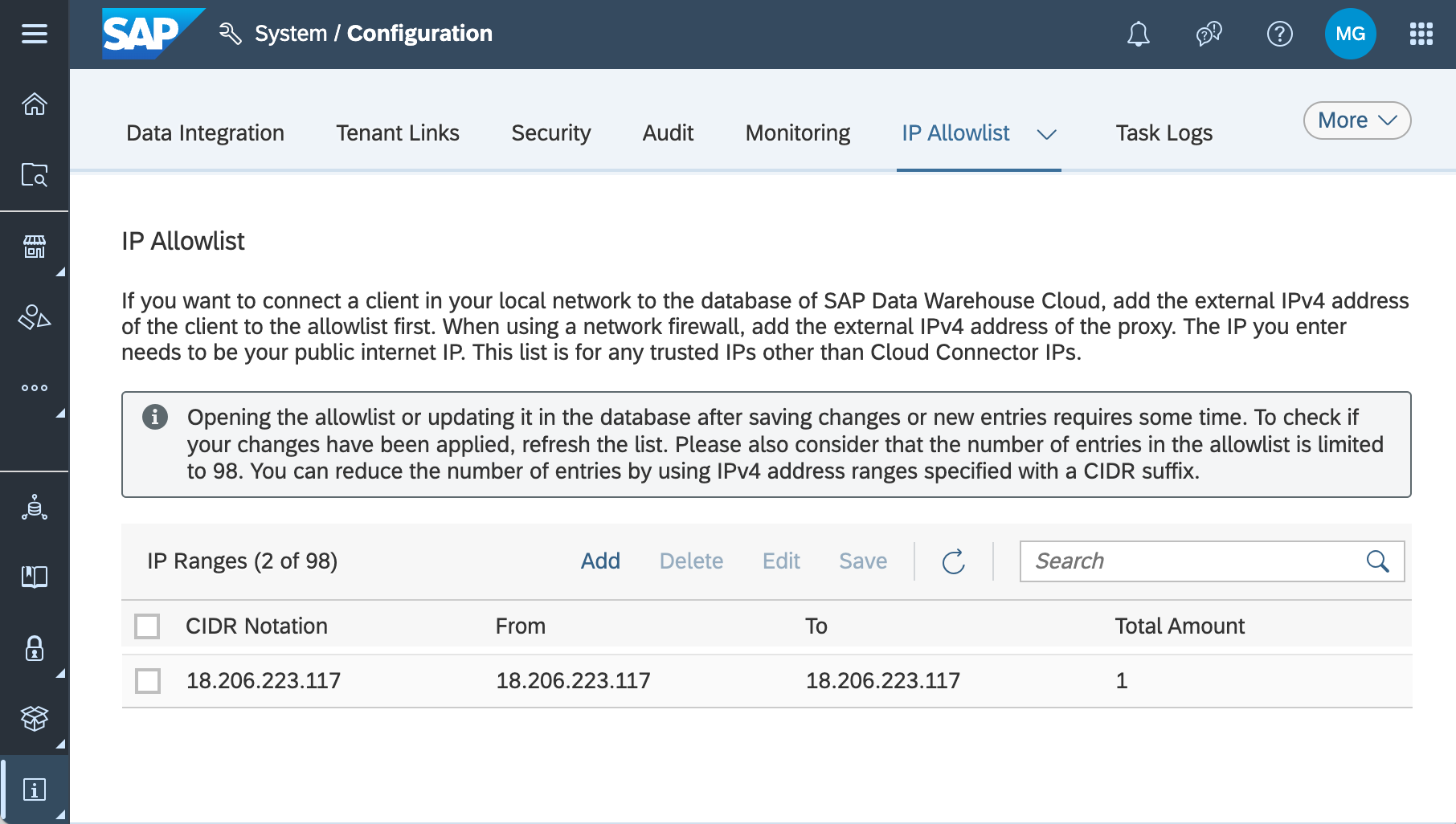Open the Data Marketplace store icon
This screenshot has height=824, width=1456.
pos(35,247)
